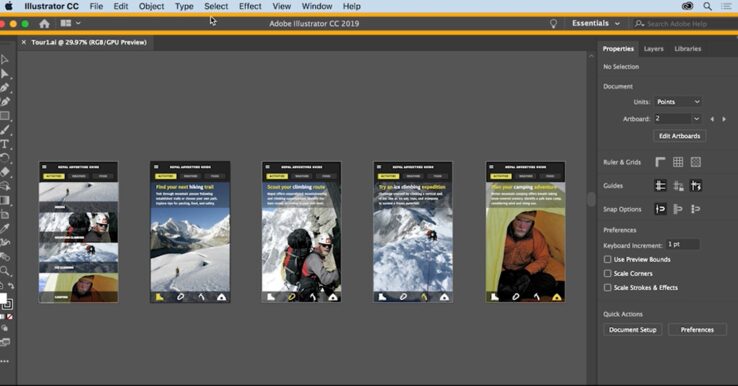The height and width of the screenshot is (386, 738).
Task: Open the Arrange Documents dropdown
Action: point(70,23)
